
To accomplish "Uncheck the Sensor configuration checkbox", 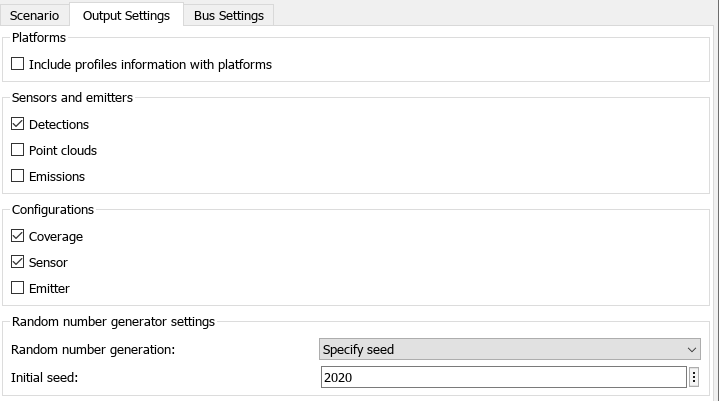I will click(18, 262).
